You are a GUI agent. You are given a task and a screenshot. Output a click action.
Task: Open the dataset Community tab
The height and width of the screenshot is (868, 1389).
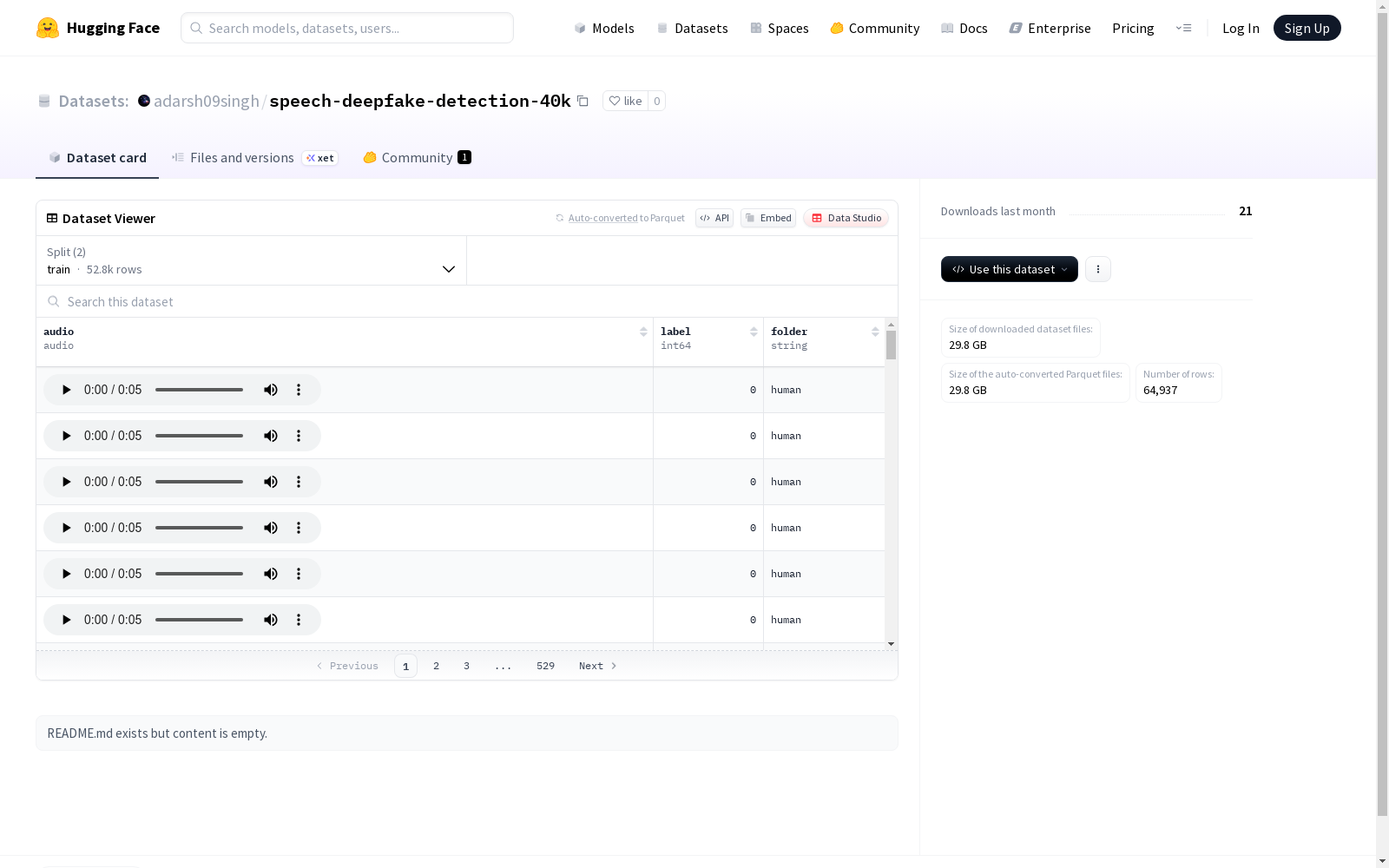pos(417,157)
